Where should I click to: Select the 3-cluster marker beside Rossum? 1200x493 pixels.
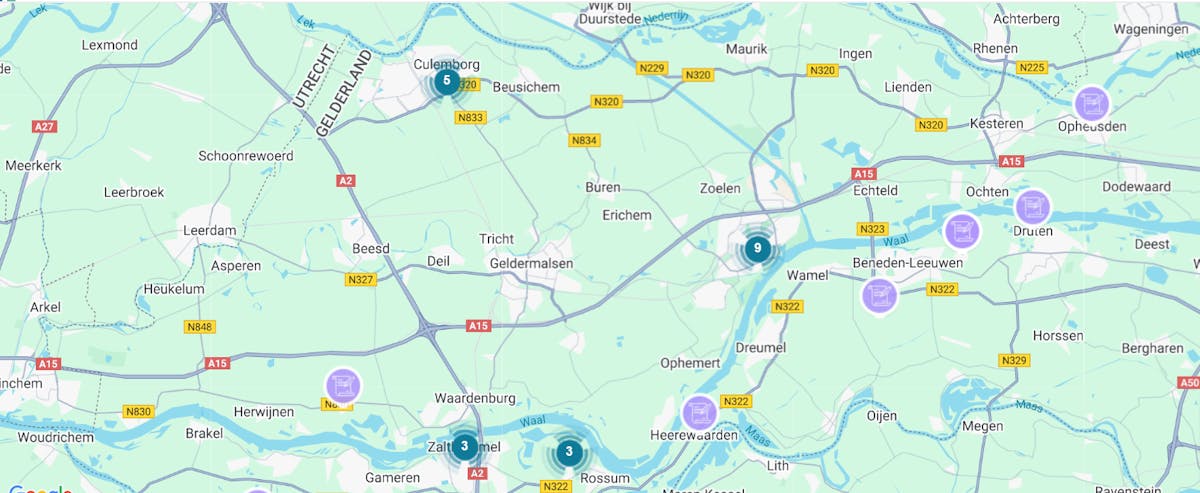(569, 453)
